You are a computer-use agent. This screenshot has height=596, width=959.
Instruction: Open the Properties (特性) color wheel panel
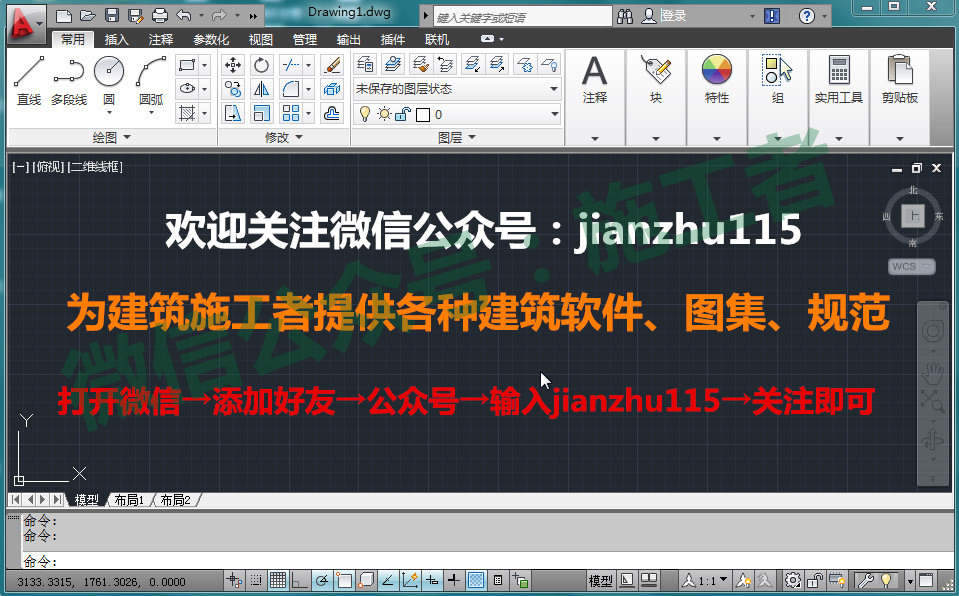click(717, 80)
